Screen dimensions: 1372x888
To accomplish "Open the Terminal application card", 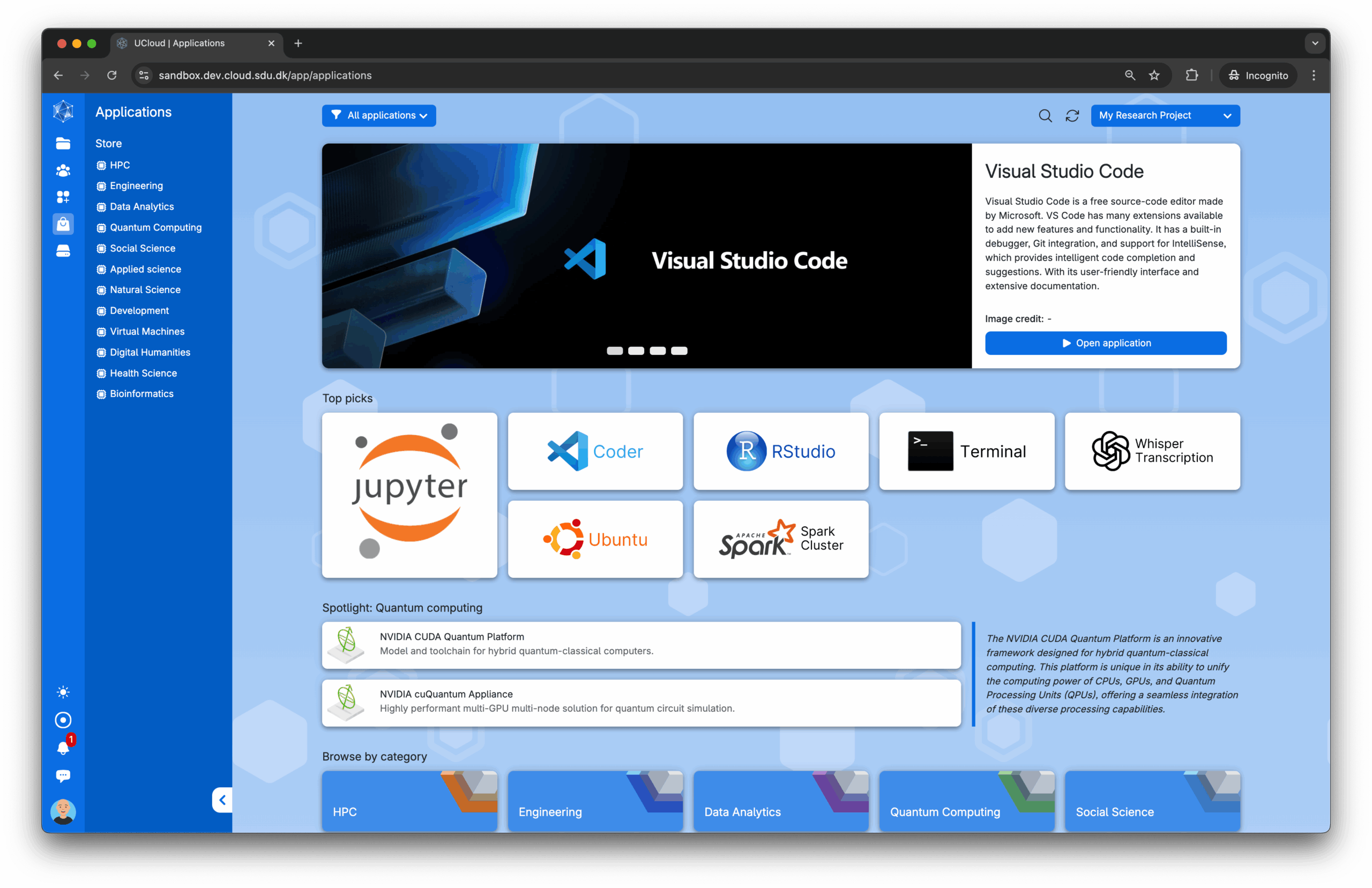I will click(966, 451).
